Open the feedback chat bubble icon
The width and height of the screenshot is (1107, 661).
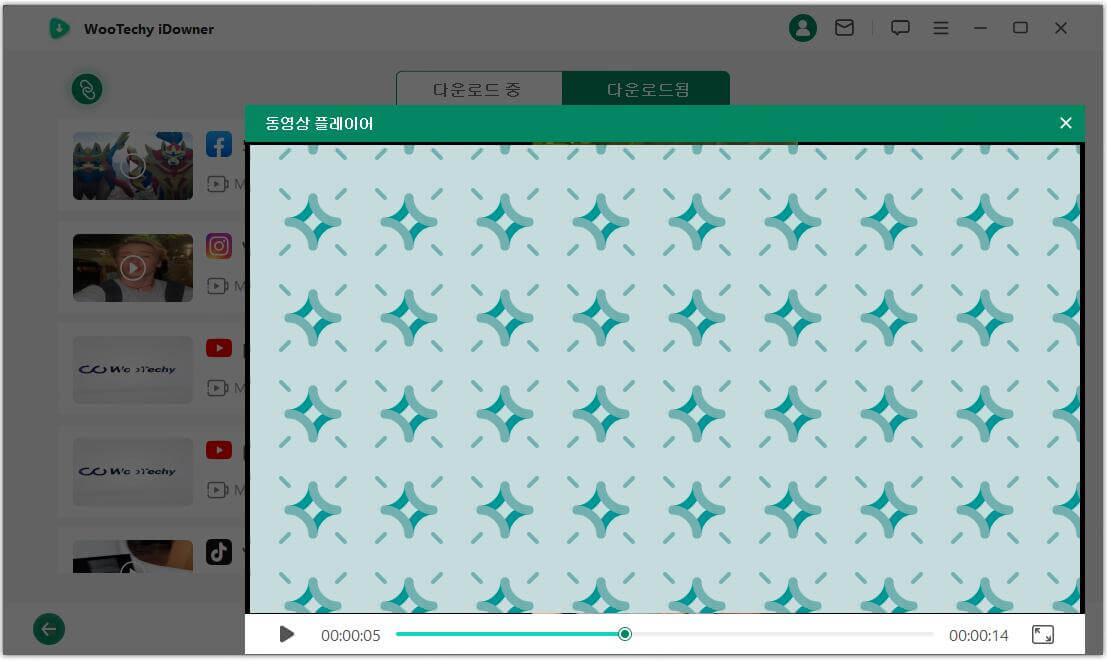click(x=901, y=28)
